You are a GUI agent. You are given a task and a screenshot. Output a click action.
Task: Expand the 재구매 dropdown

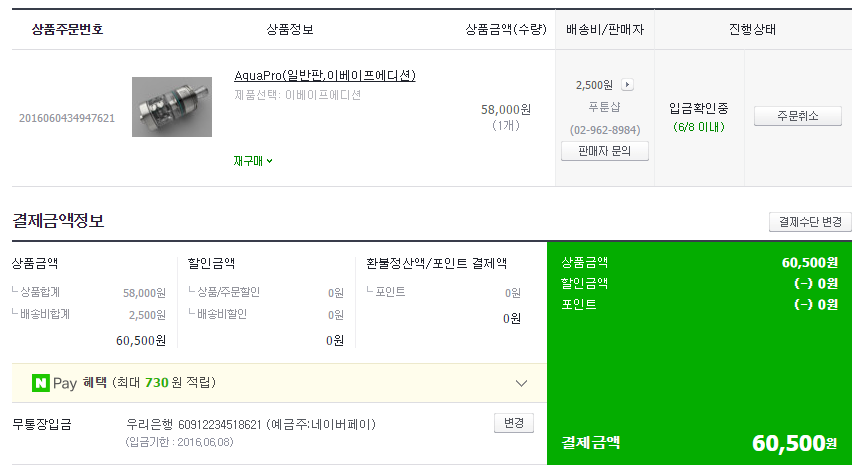coord(253,160)
